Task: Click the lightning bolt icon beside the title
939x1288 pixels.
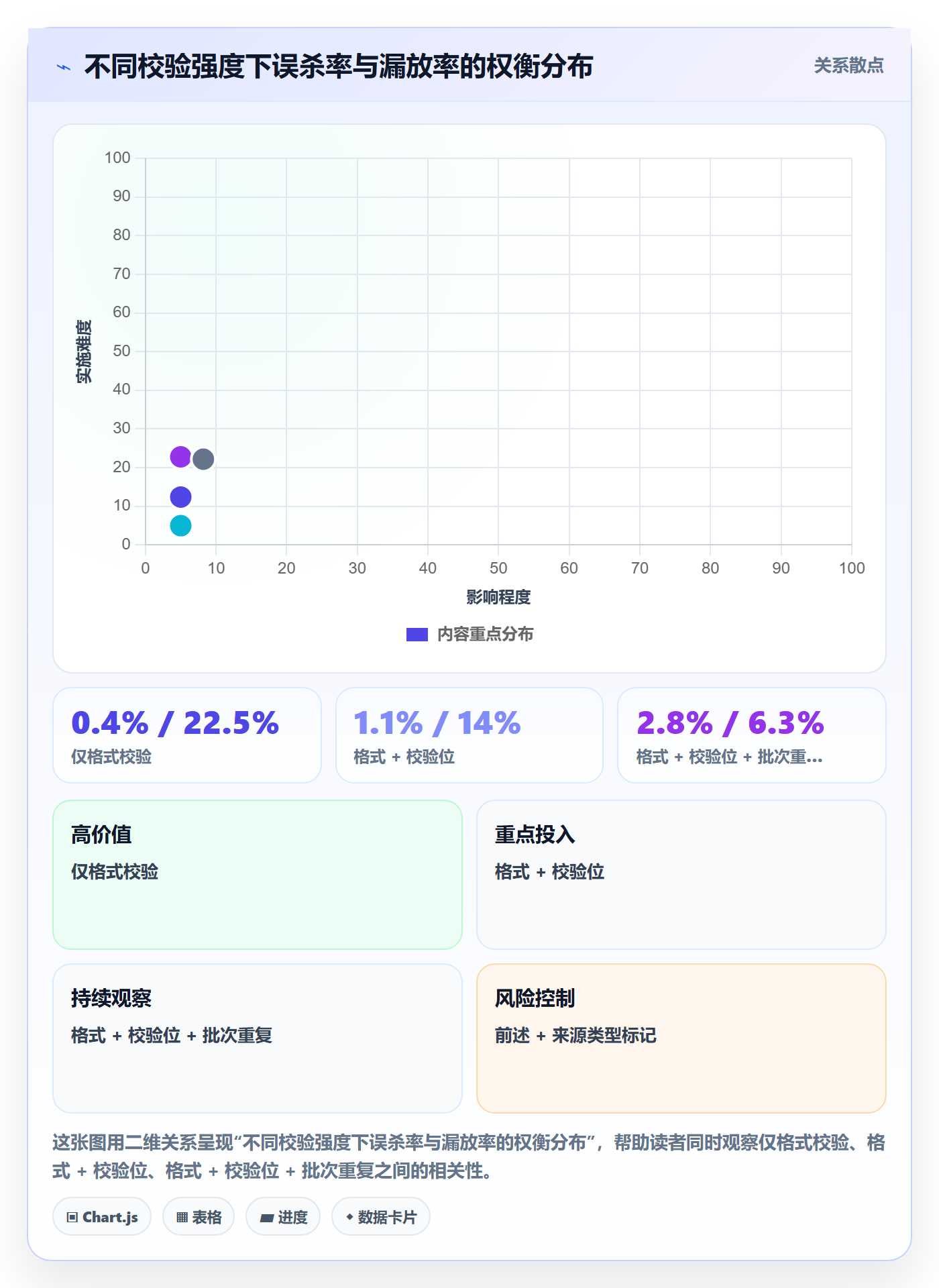Action: click(64, 67)
